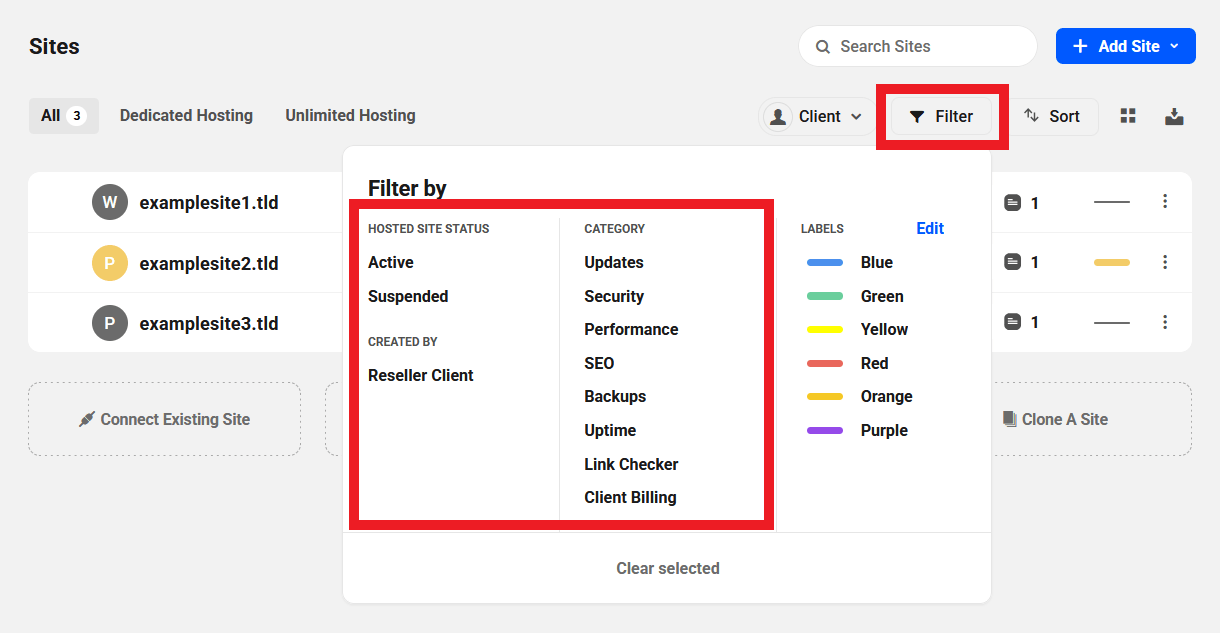Filter by Reseller Client creator
The width and height of the screenshot is (1220, 633).
pyautogui.click(x=421, y=375)
